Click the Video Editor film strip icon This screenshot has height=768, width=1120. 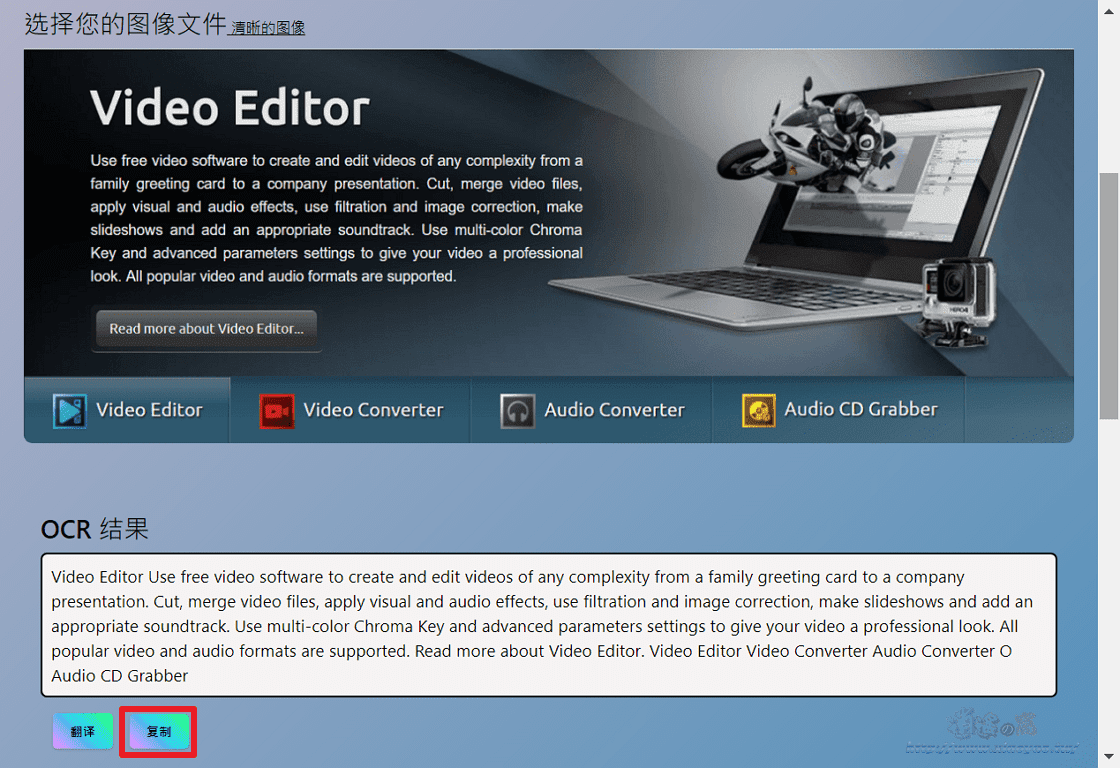point(69,410)
